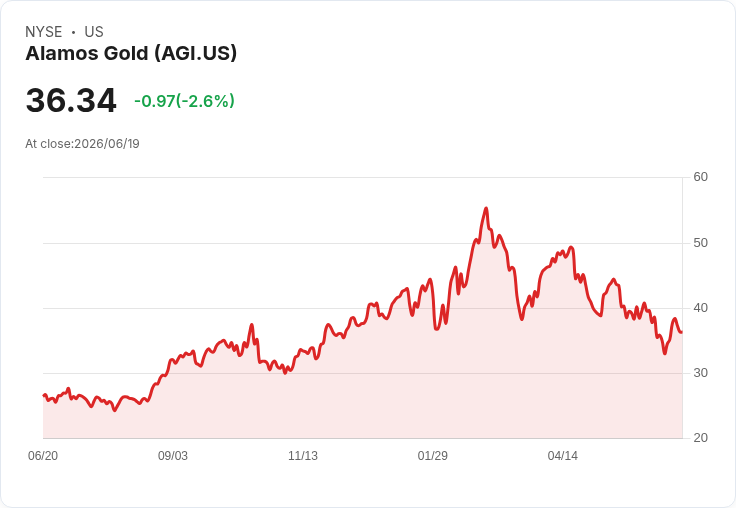Click the -0.97(-2.6%) change indicator

tap(184, 101)
